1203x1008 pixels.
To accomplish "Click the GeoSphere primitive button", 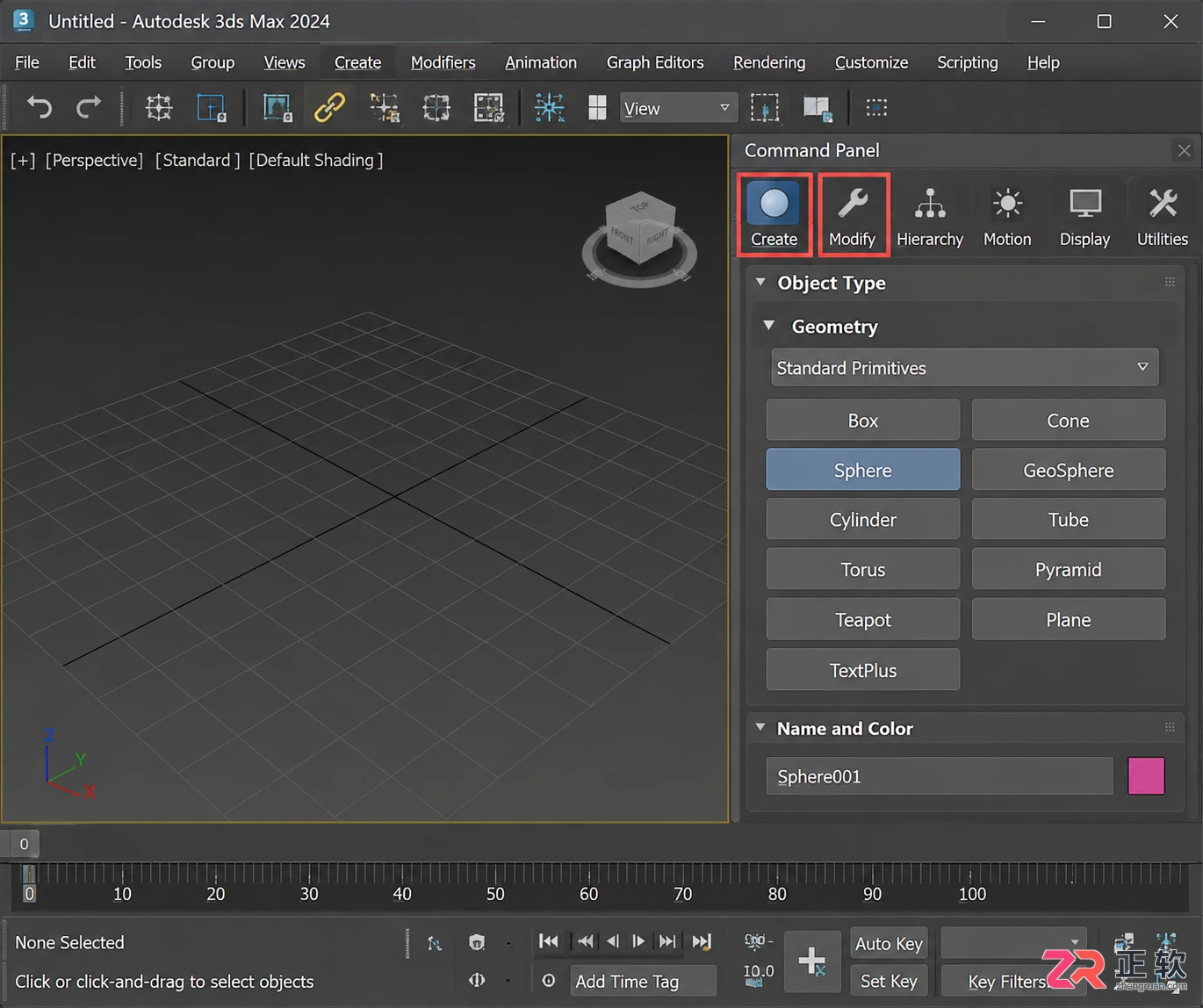I will pyautogui.click(x=1068, y=470).
